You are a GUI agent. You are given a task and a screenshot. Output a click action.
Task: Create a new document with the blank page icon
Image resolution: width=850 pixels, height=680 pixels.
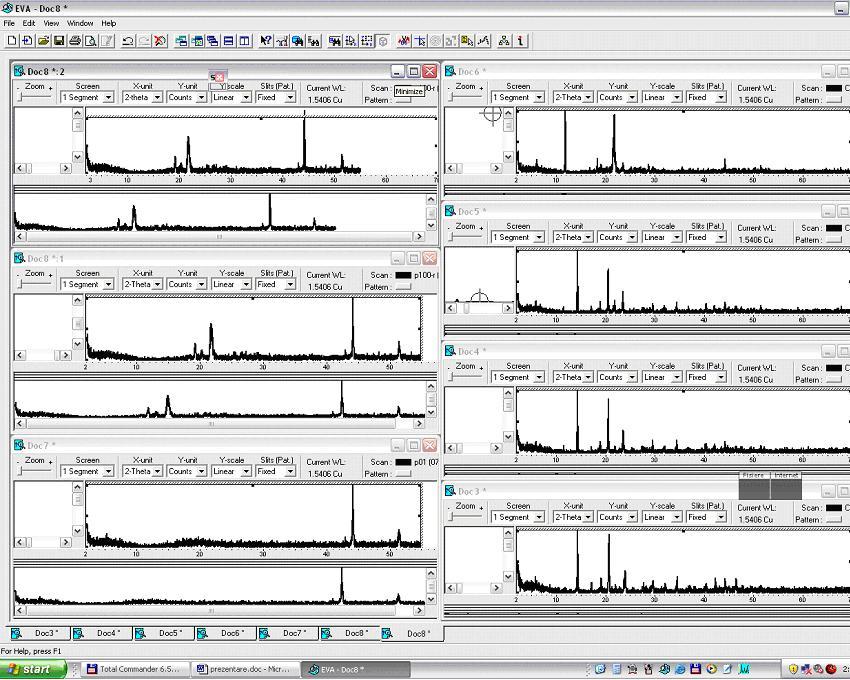(x=12, y=41)
